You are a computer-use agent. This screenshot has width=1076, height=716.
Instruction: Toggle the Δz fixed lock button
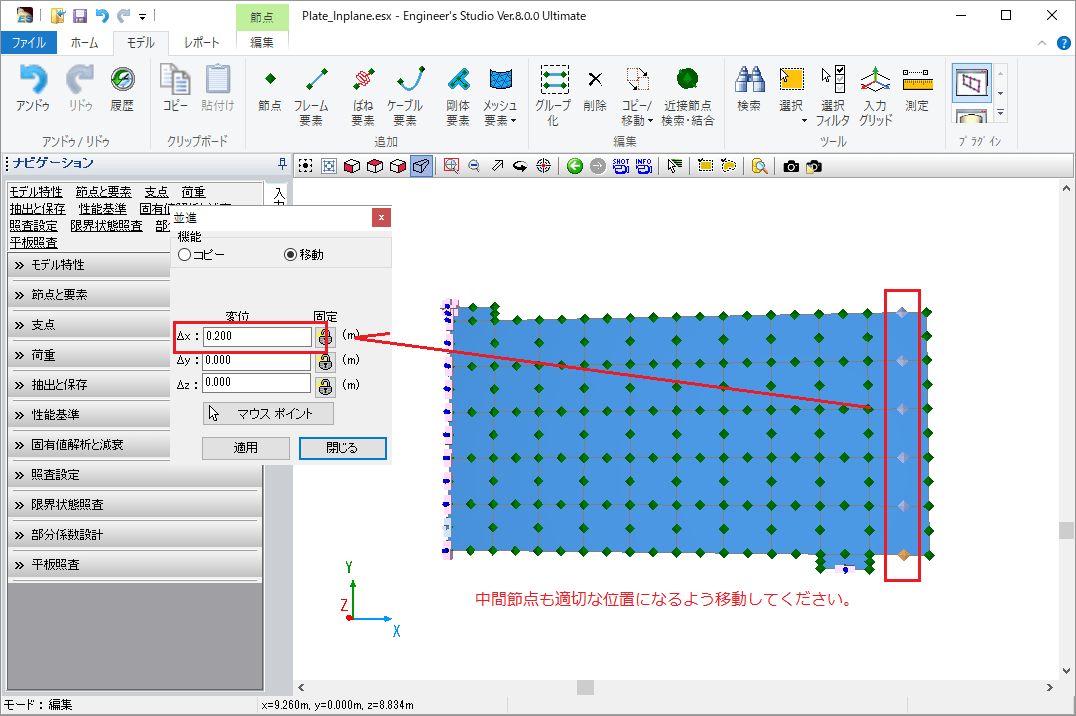(x=325, y=386)
